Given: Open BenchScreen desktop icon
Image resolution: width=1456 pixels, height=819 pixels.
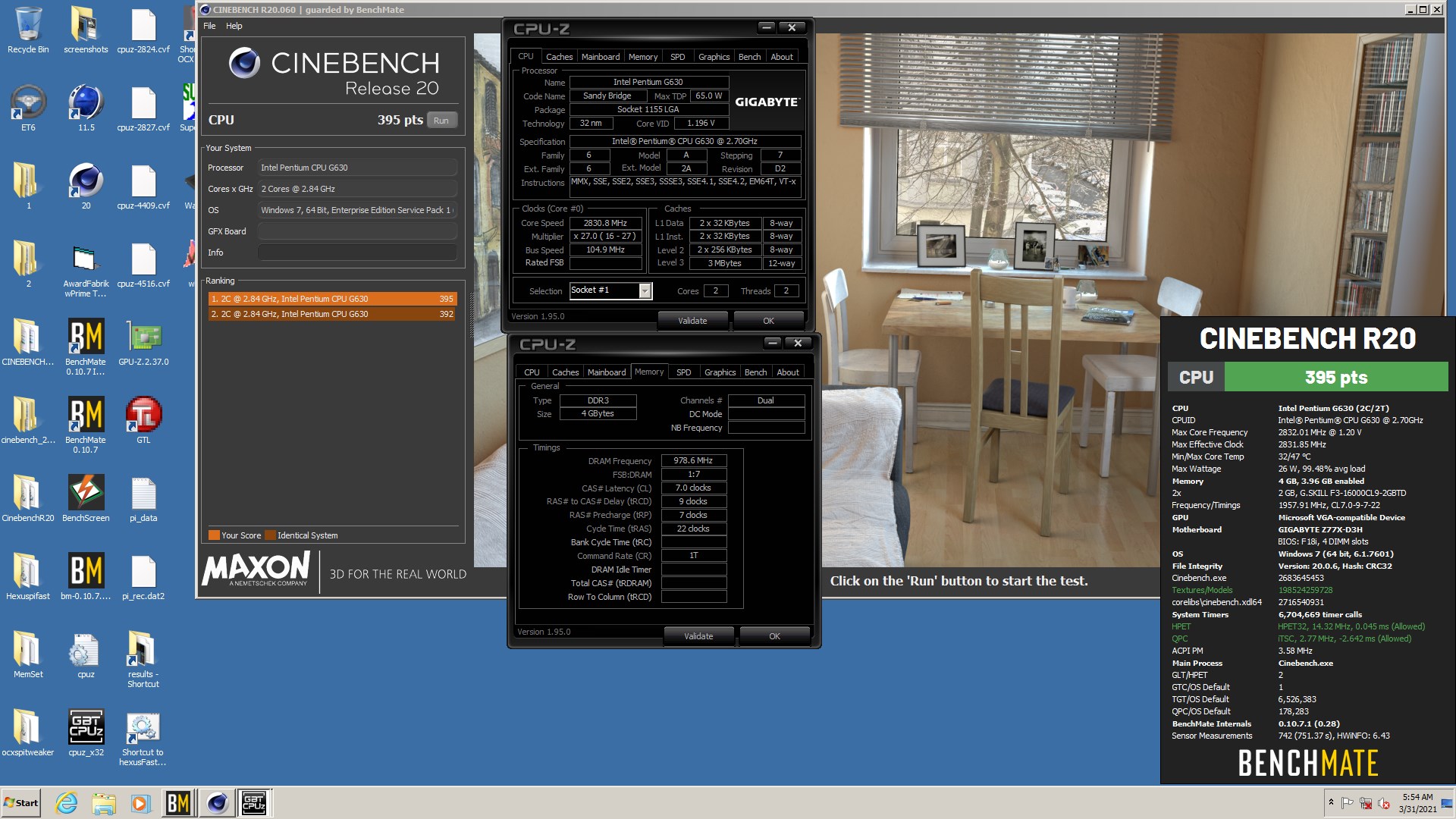Looking at the screenshot, I should [x=86, y=499].
